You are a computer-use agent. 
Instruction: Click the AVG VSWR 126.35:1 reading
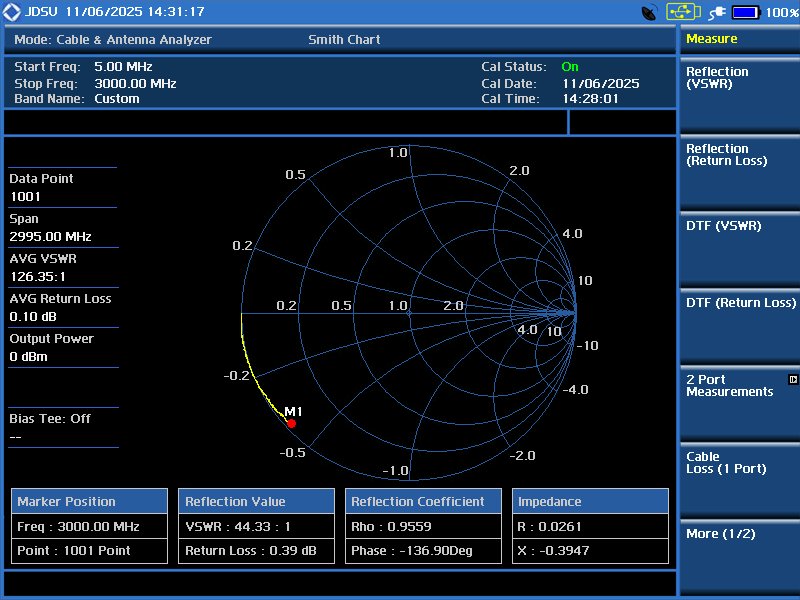pyautogui.click(x=38, y=277)
